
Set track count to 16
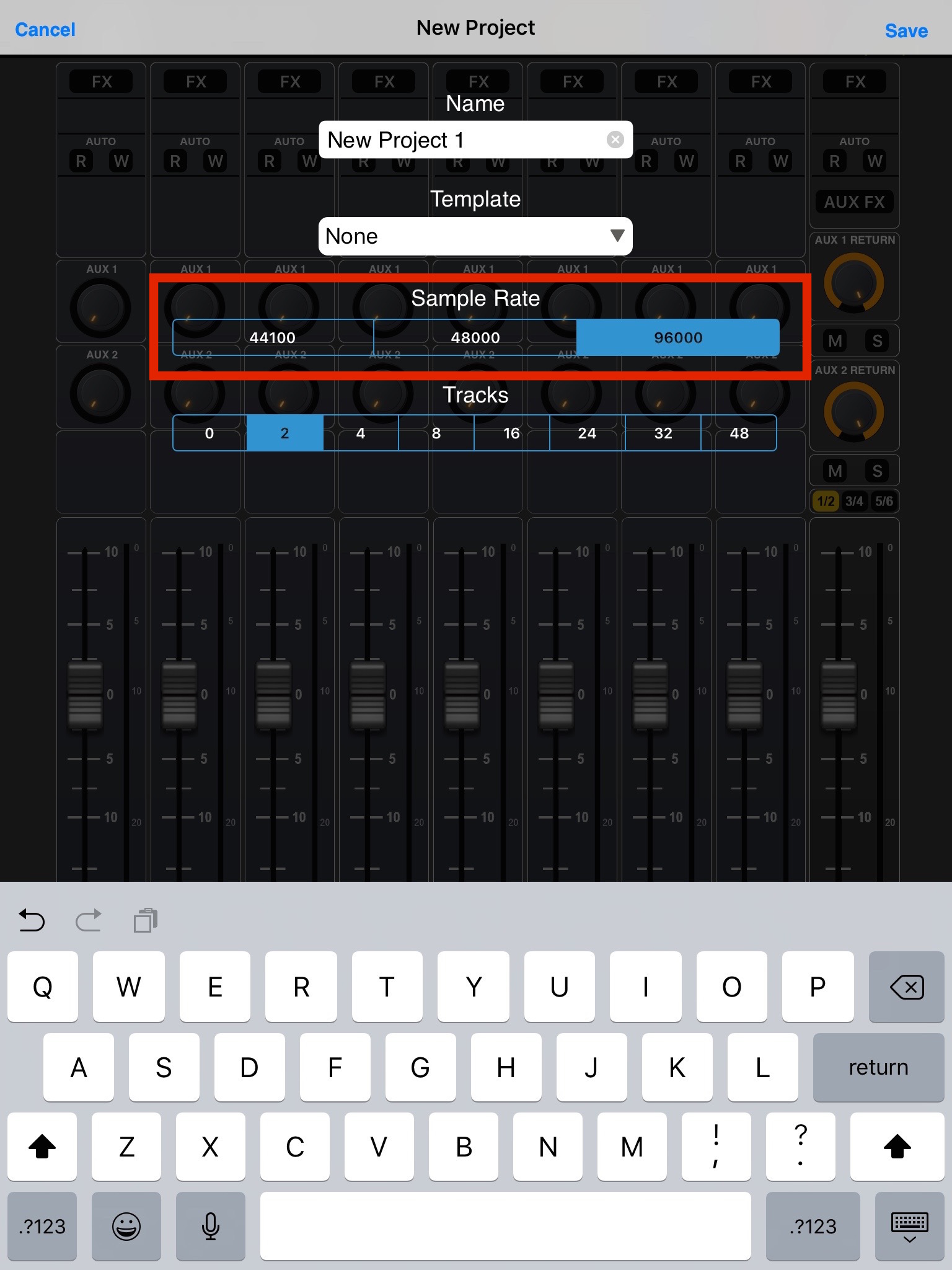pyautogui.click(x=512, y=433)
